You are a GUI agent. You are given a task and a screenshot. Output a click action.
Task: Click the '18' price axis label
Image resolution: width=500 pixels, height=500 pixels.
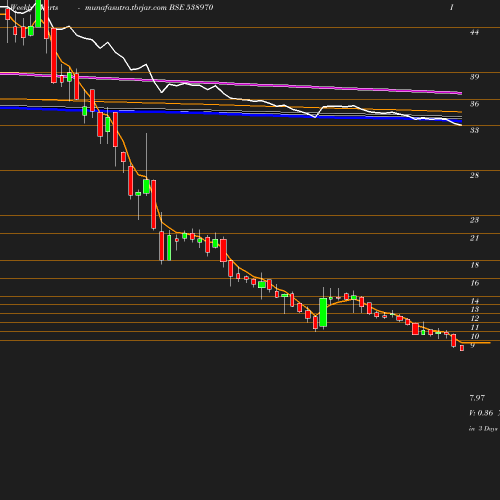pos(474,265)
